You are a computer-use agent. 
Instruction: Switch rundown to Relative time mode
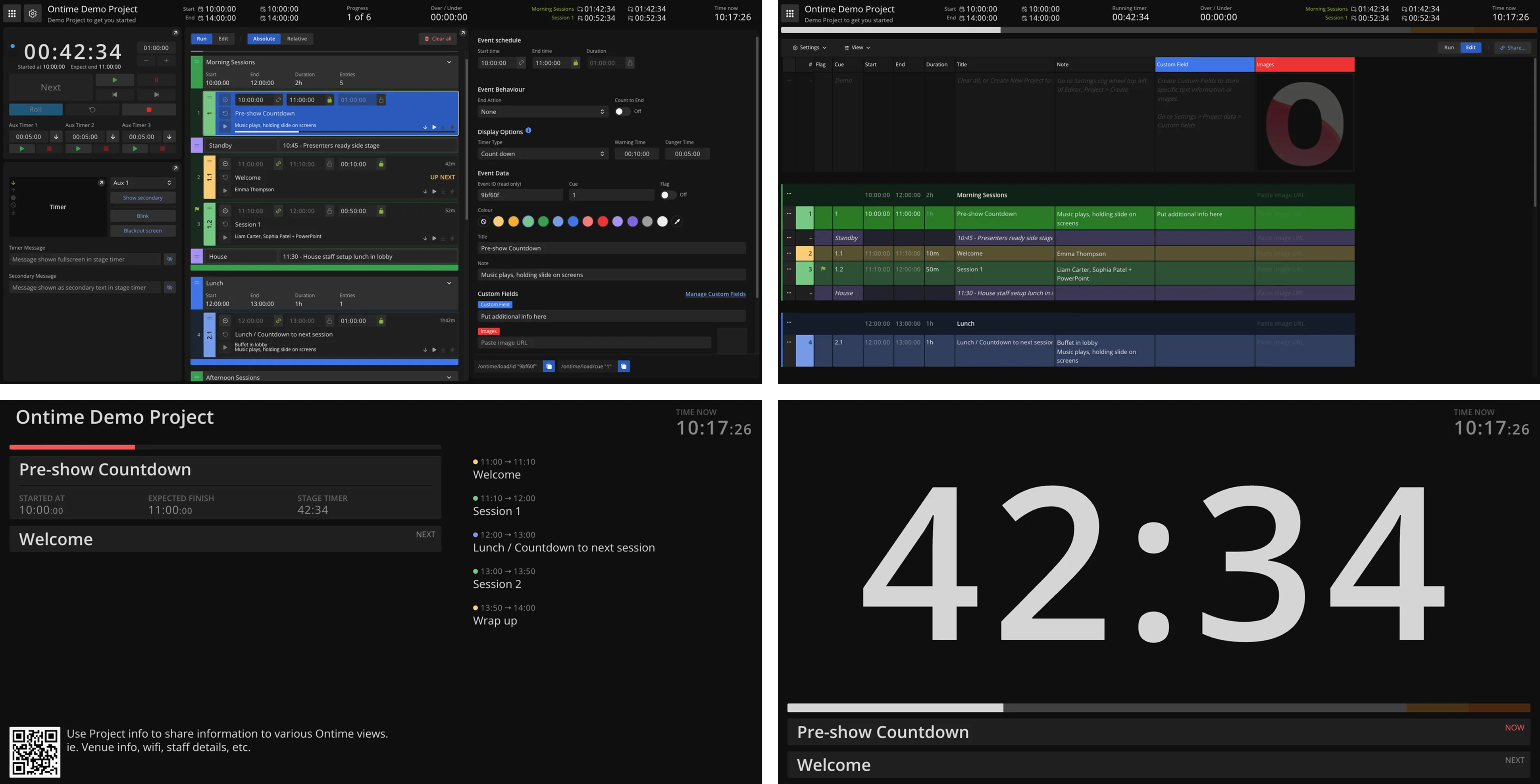296,39
